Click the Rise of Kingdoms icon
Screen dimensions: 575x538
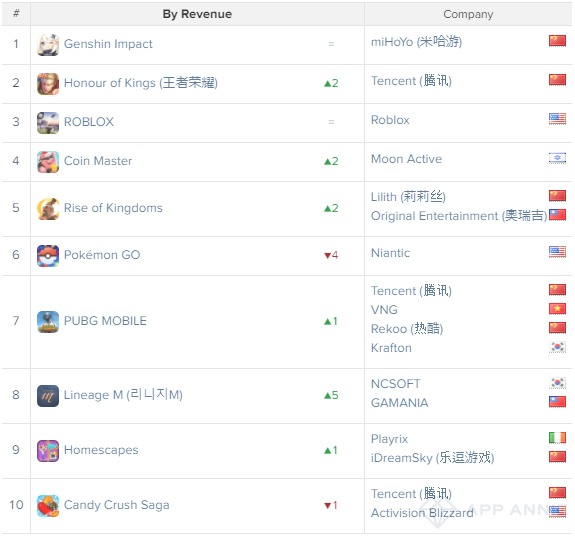coord(48,209)
